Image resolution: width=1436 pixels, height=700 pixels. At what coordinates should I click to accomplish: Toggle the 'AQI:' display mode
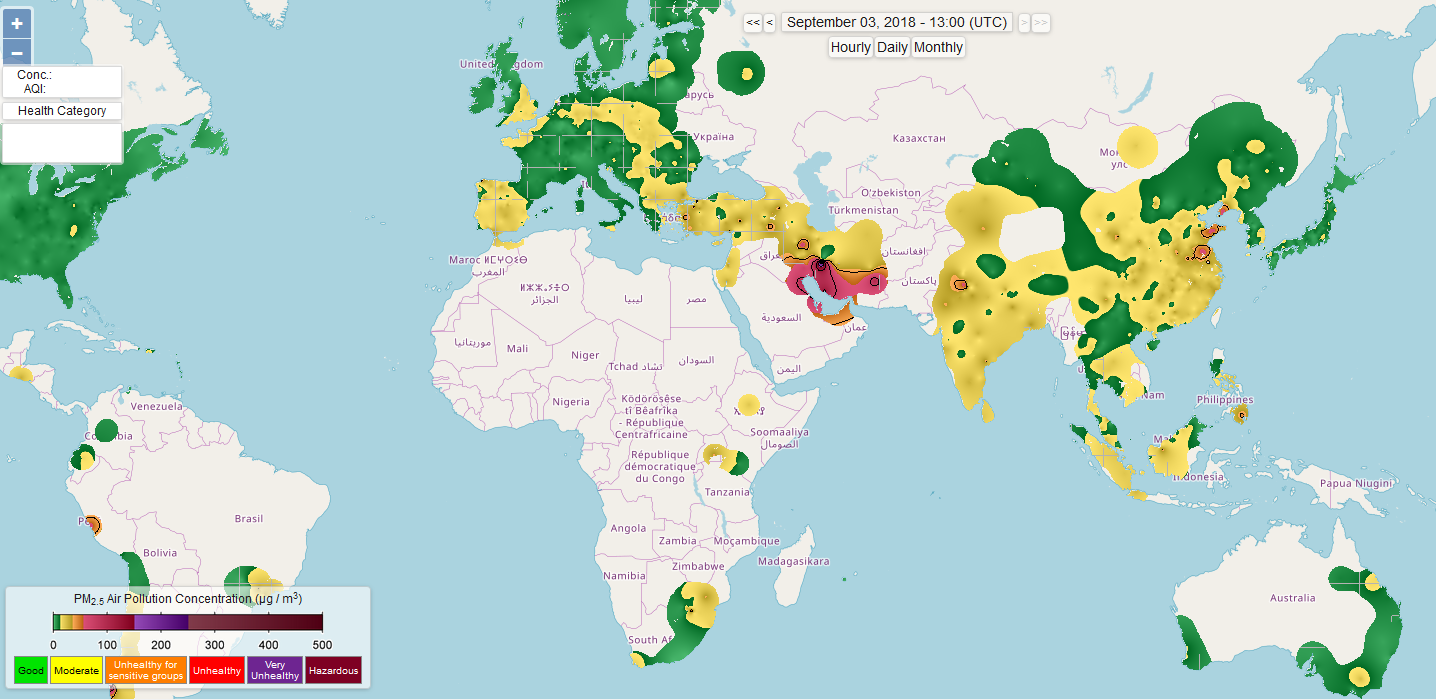click(x=33, y=89)
